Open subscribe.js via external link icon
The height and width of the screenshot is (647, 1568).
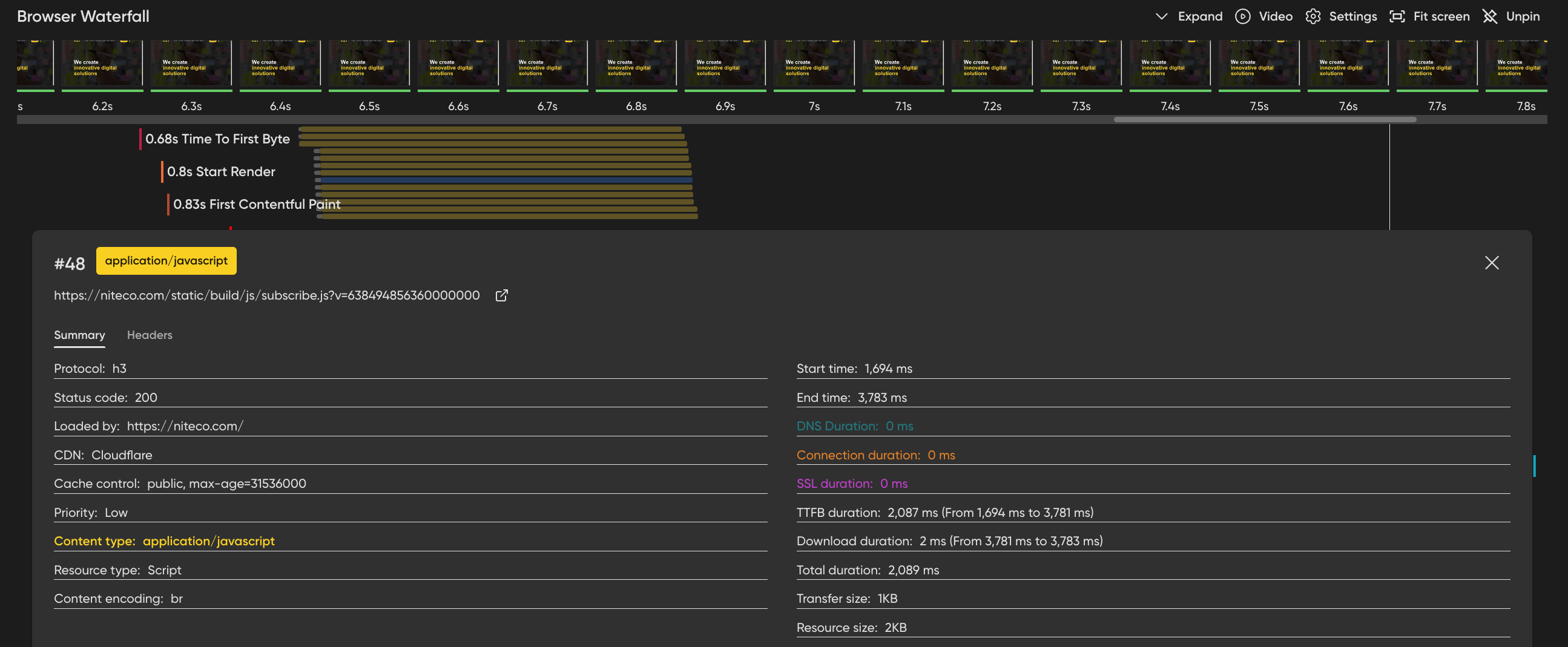(x=501, y=295)
